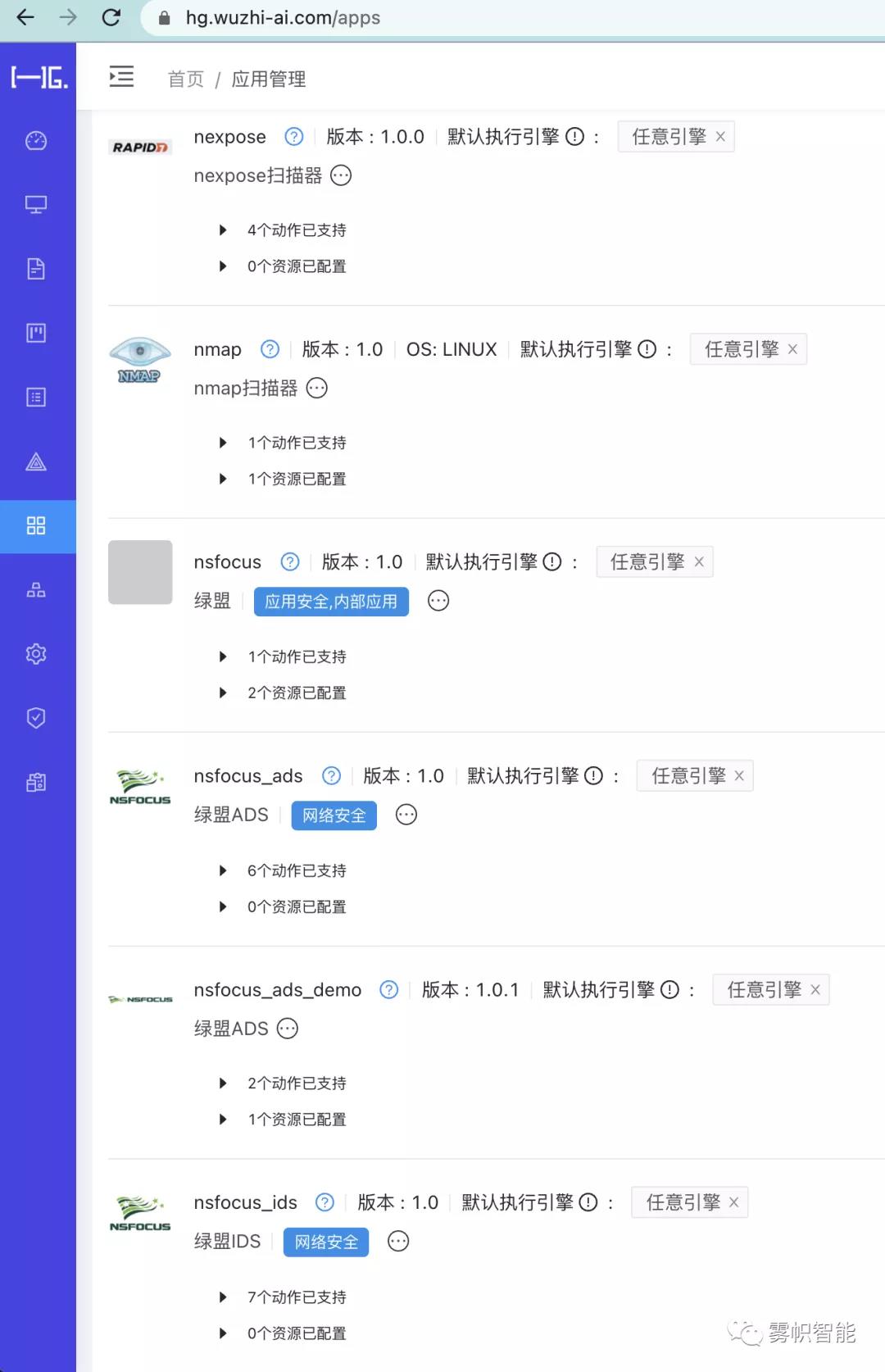Image resolution: width=885 pixels, height=1372 pixels.
Task: Open the warning triangle icon in the sidebar
Action: pyautogui.click(x=36, y=462)
